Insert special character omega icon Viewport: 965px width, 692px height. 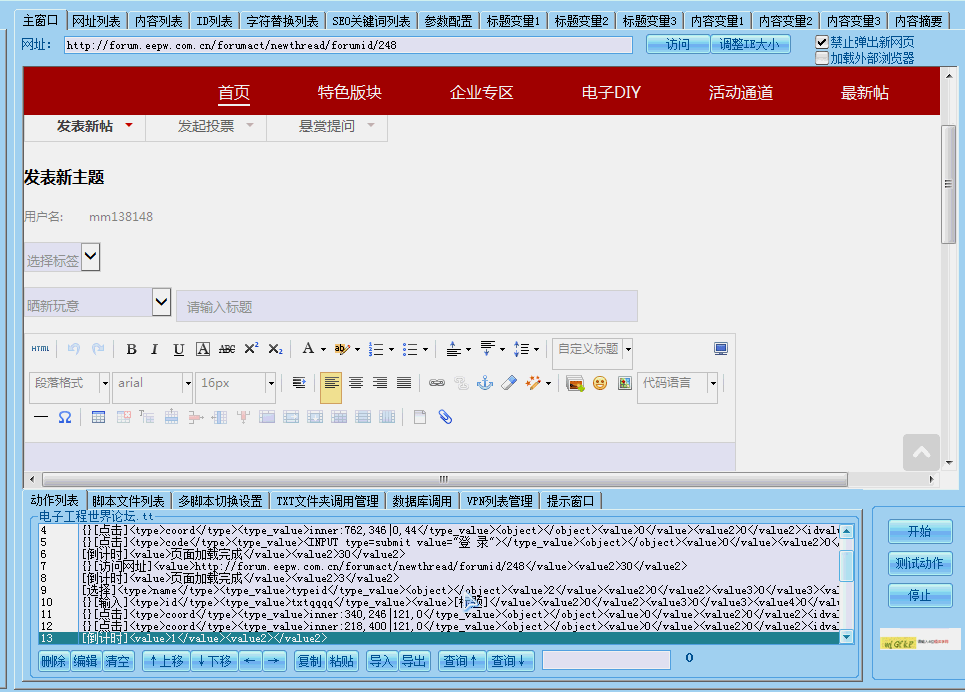point(65,417)
